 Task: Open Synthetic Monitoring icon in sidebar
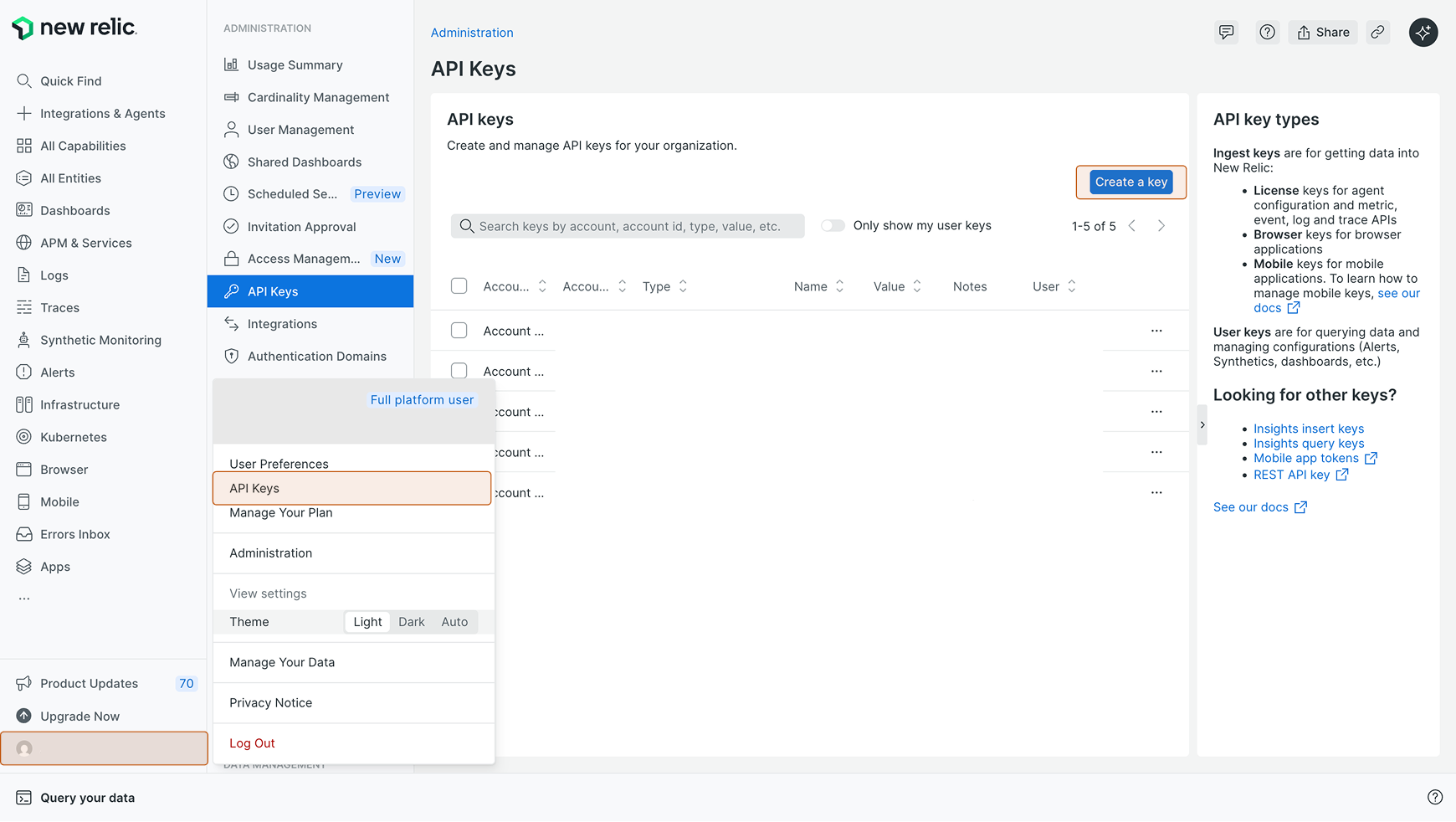click(x=24, y=340)
